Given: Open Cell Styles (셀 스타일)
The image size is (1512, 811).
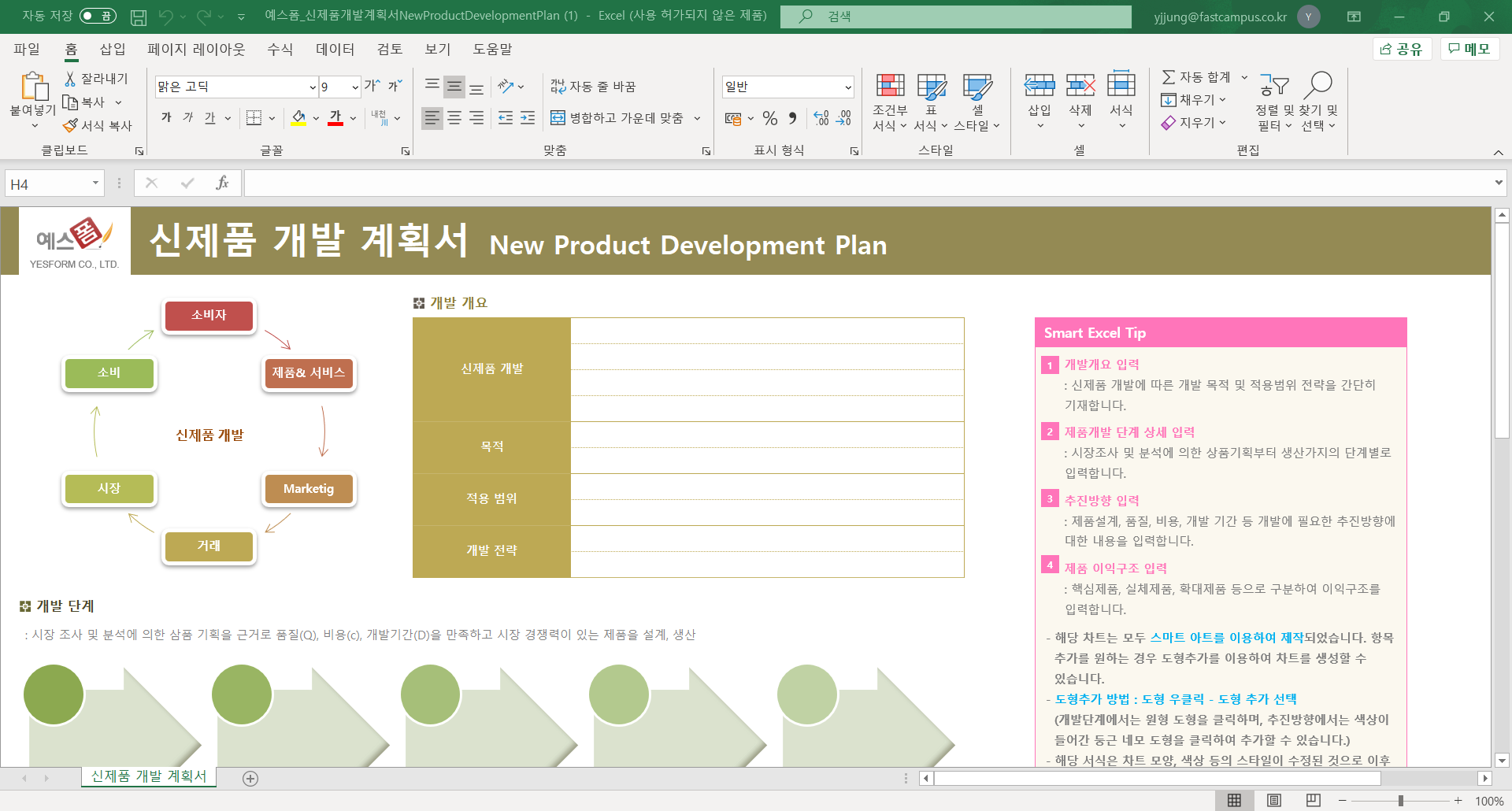Looking at the screenshot, I should tap(976, 102).
